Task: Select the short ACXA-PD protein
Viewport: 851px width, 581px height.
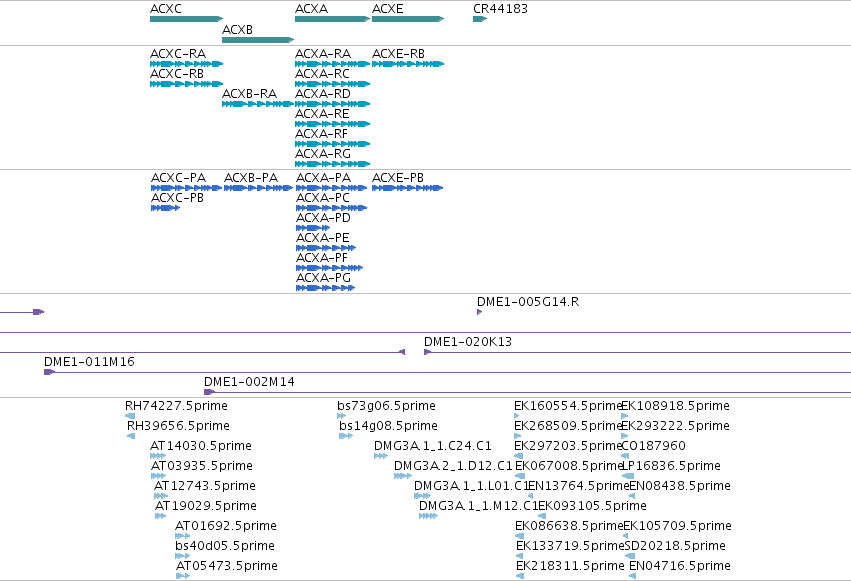Action: (x=313, y=228)
